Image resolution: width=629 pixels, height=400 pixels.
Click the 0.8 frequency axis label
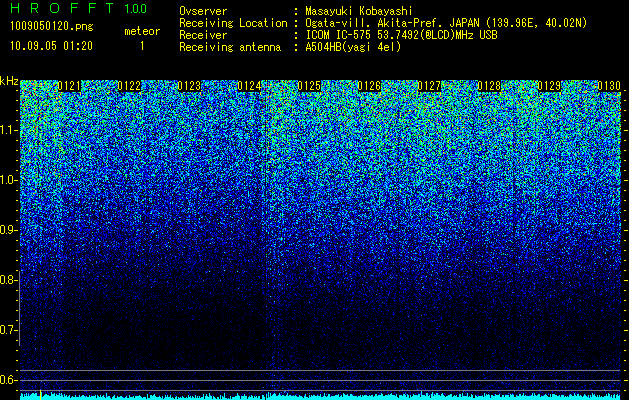pyautogui.click(x=8, y=280)
